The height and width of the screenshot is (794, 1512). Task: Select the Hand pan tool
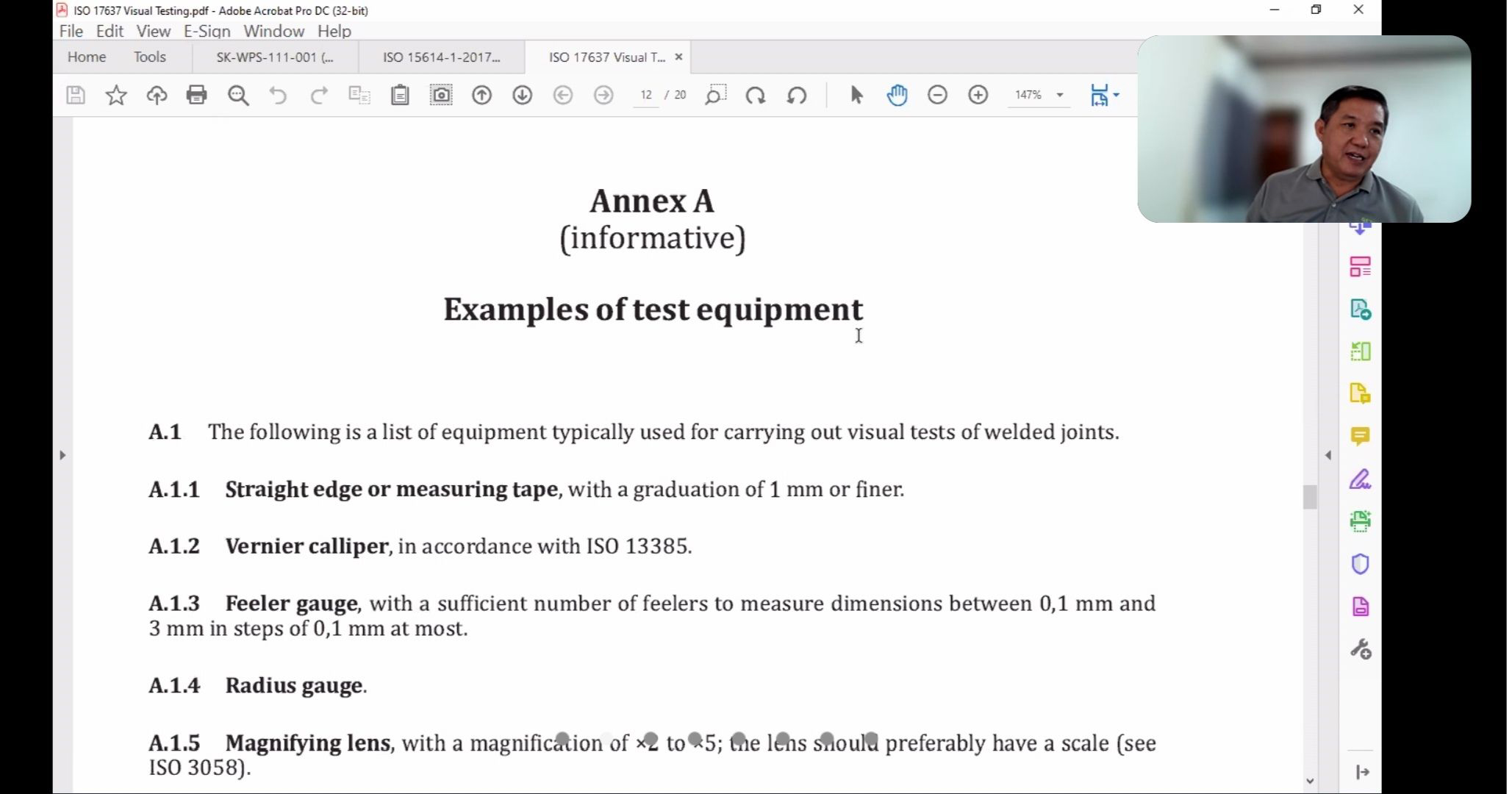(x=897, y=95)
